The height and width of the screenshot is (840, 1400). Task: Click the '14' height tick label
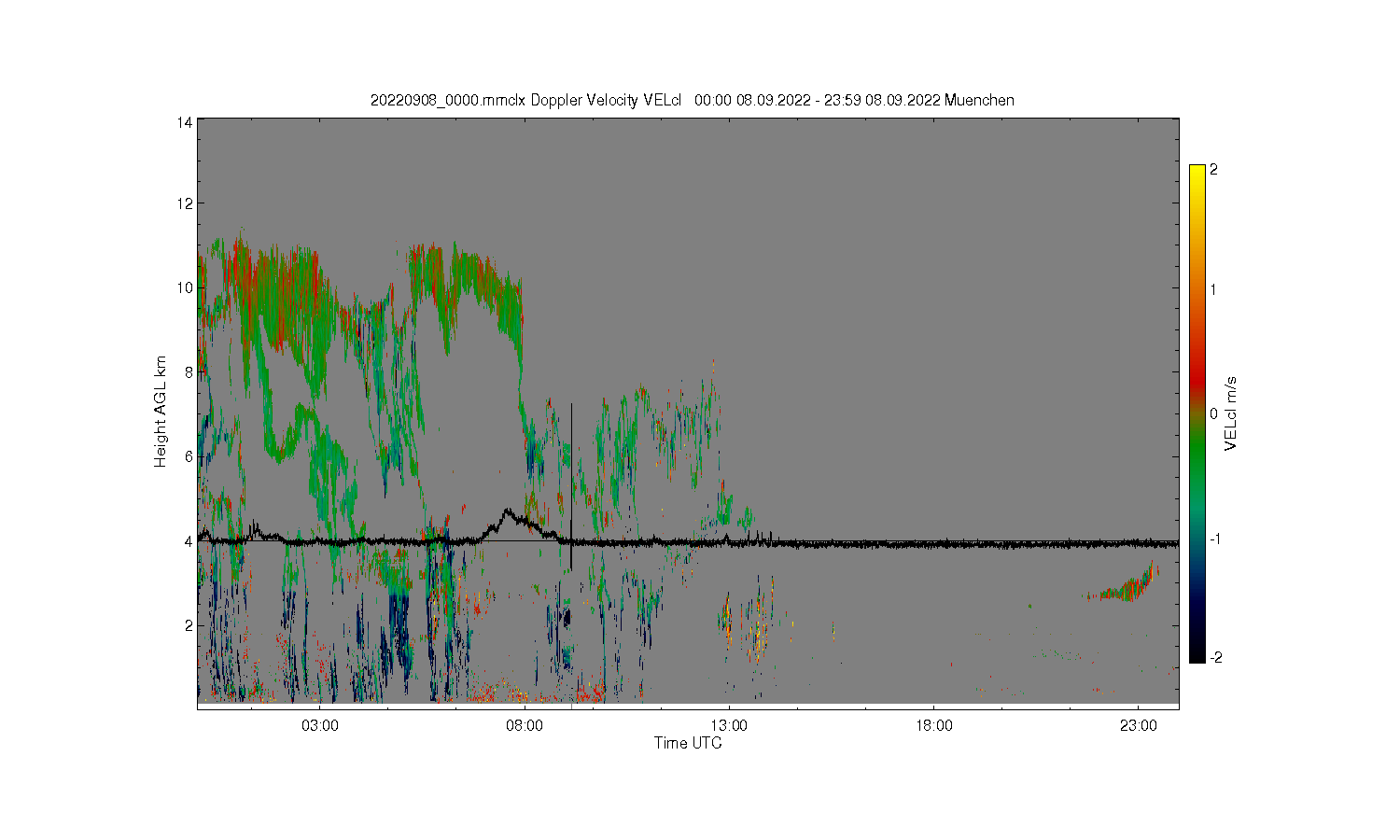[x=185, y=122]
